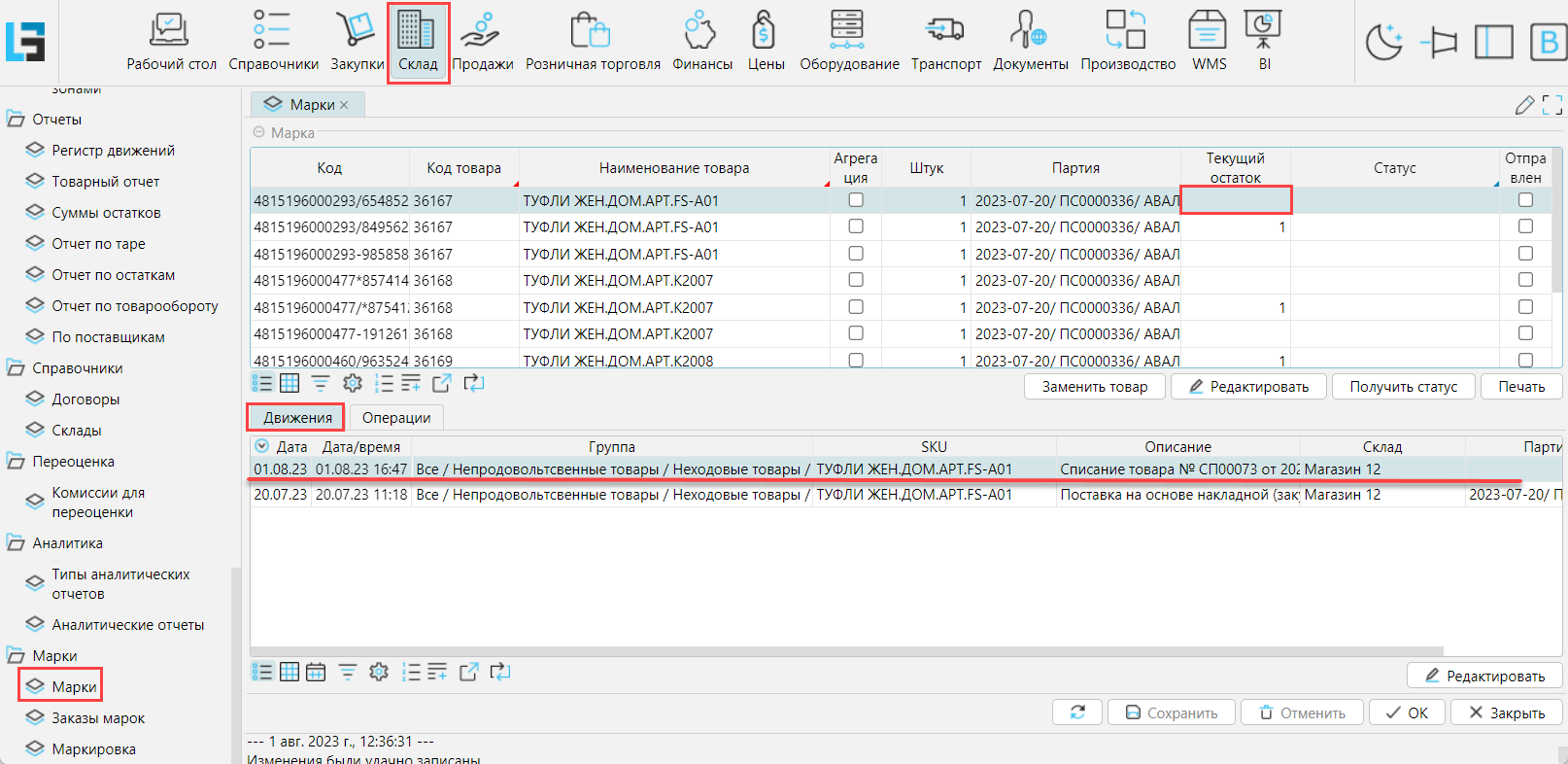Click the pin icon in the top-right toolbar
Screen dimensions: 1568x764
point(1439,43)
